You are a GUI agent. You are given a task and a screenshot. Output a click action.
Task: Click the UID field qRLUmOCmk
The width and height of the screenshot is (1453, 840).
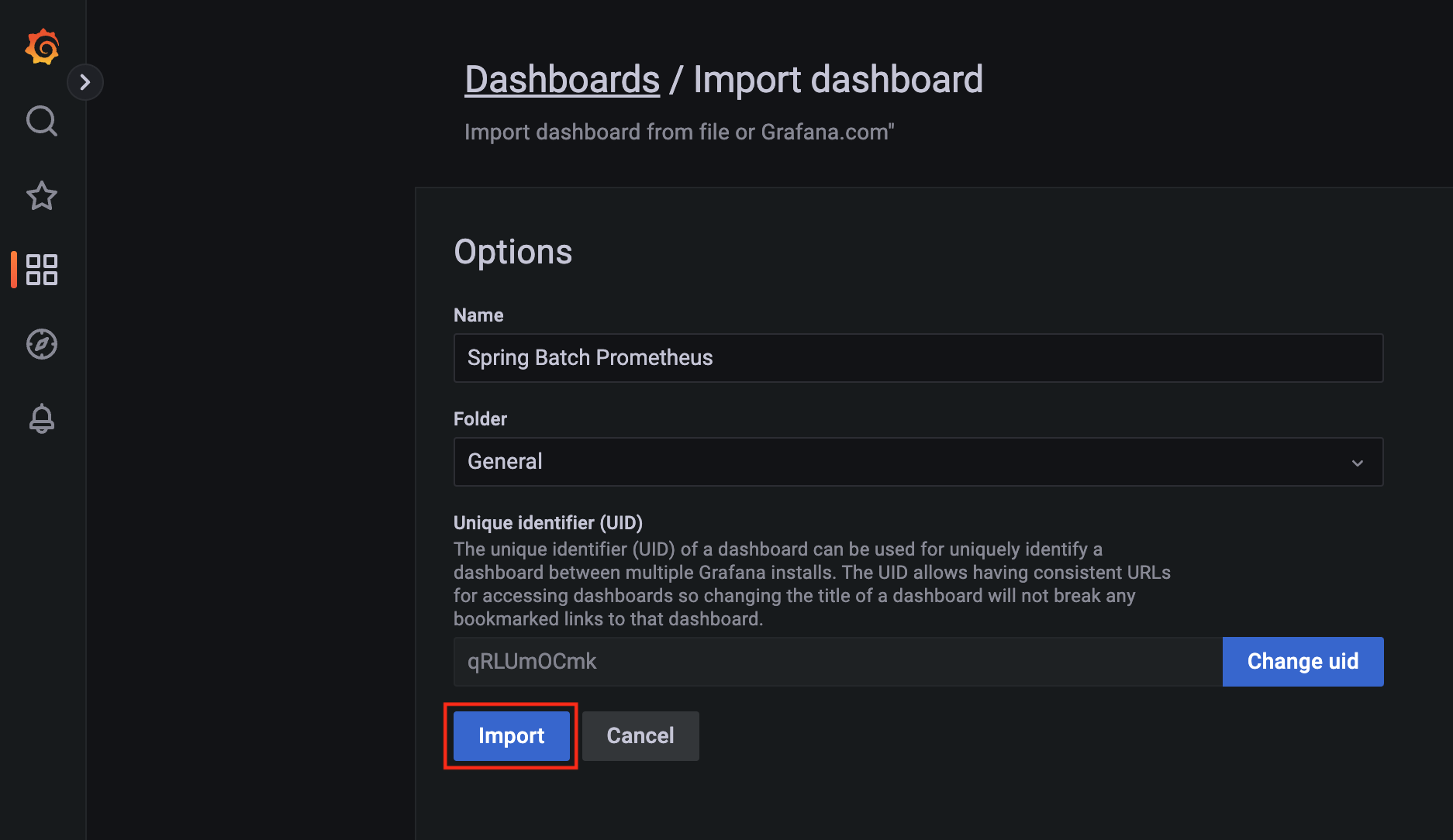(x=837, y=662)
